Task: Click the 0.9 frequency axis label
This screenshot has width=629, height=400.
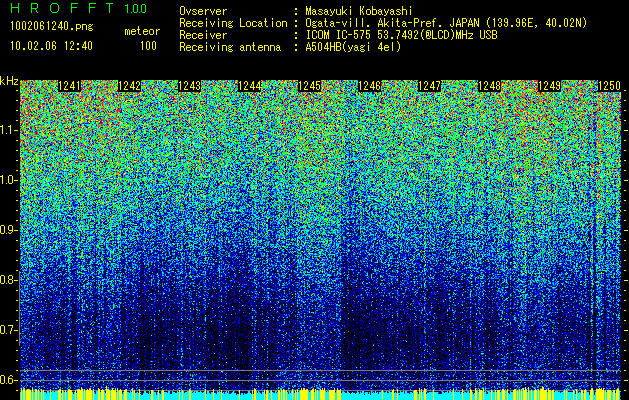Action: click(x=9, y=230)
